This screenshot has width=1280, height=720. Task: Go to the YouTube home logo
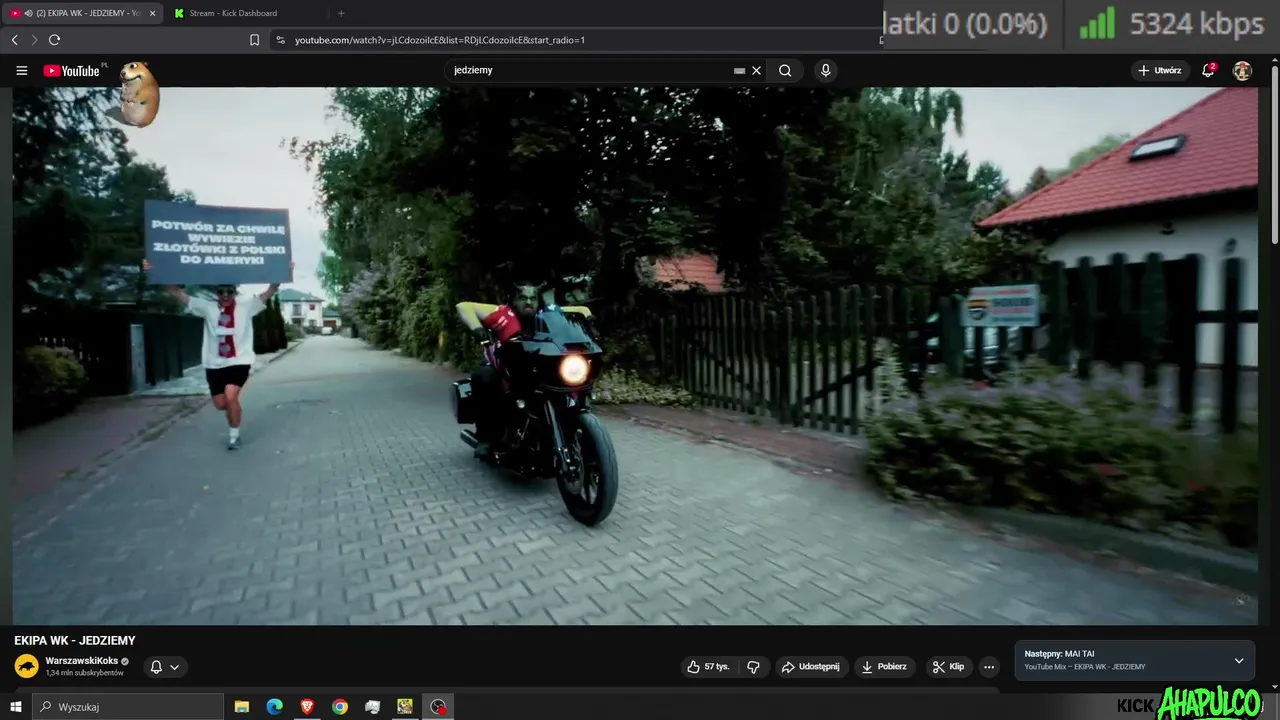[71, 71]
